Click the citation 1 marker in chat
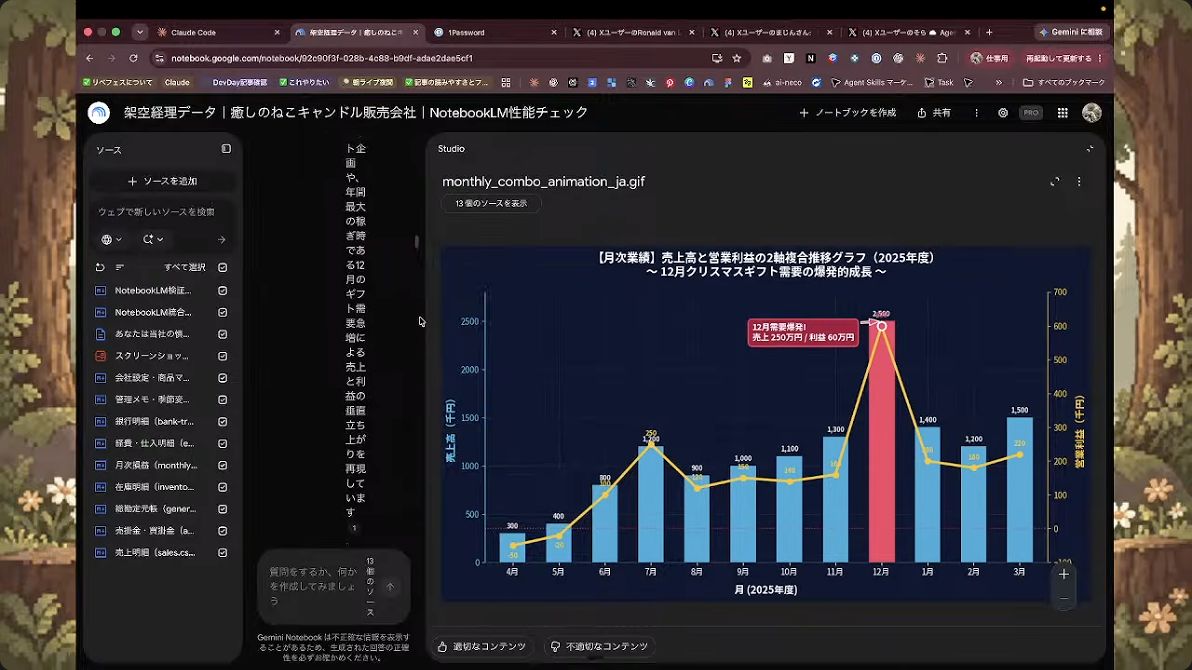Screen dimensions: 1192x670 click(354, 529)
